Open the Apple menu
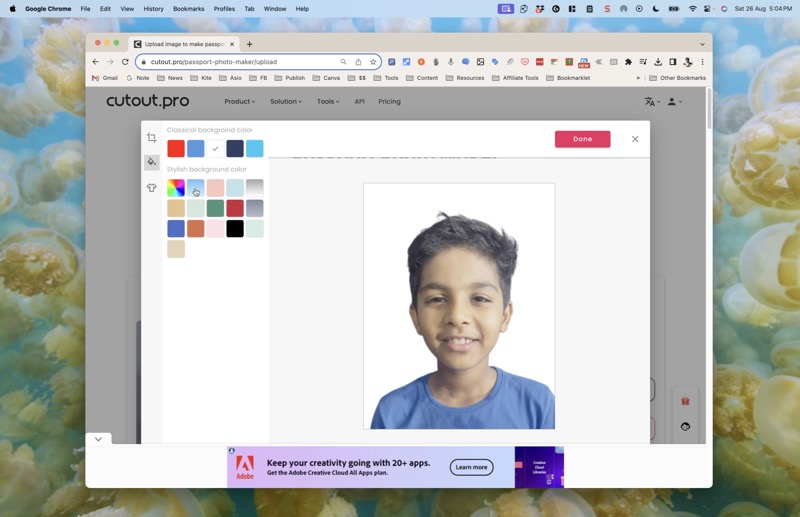Viewport: 800px width, 517px height. click(13, 9)
